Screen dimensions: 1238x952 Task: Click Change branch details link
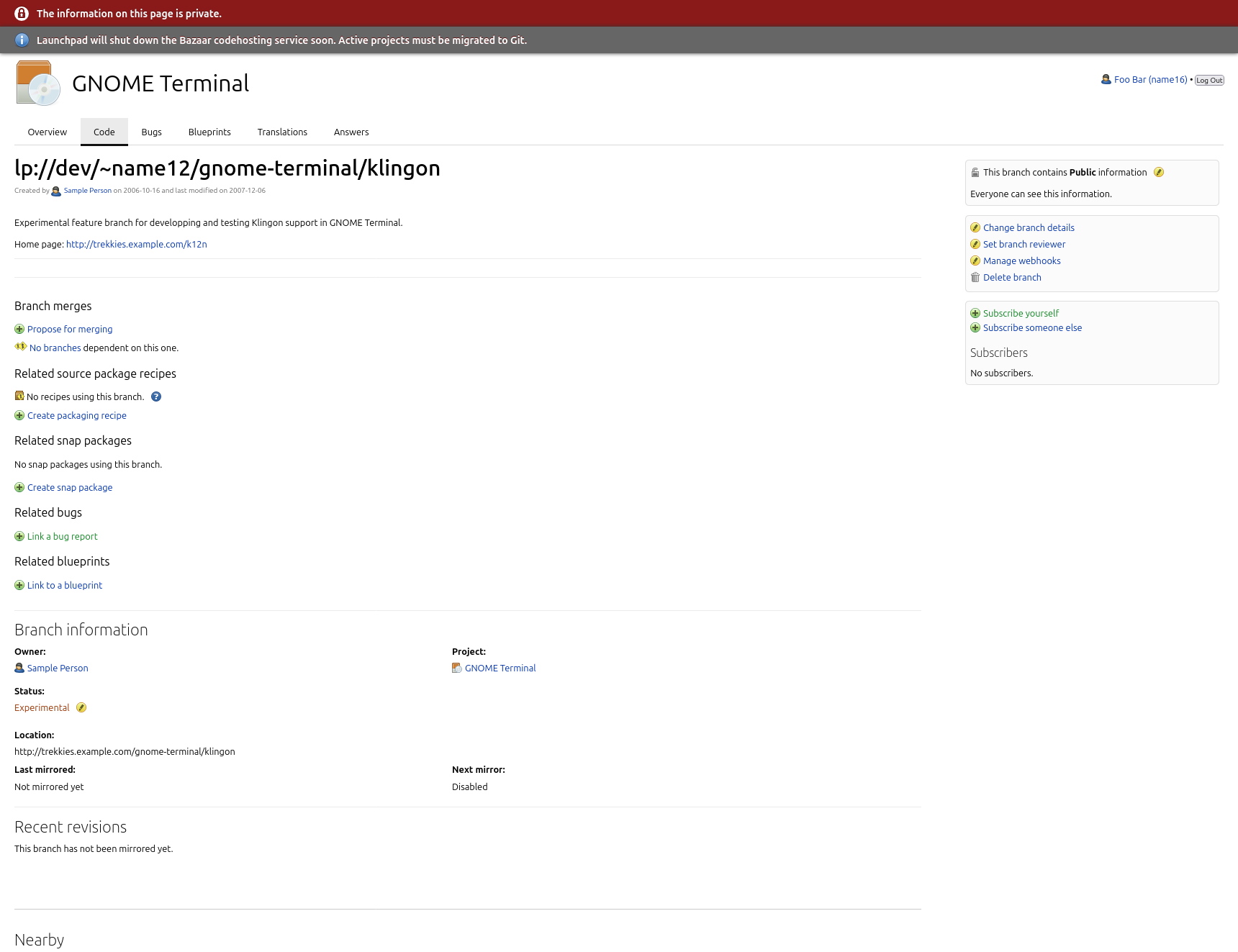coord(1029,228)
